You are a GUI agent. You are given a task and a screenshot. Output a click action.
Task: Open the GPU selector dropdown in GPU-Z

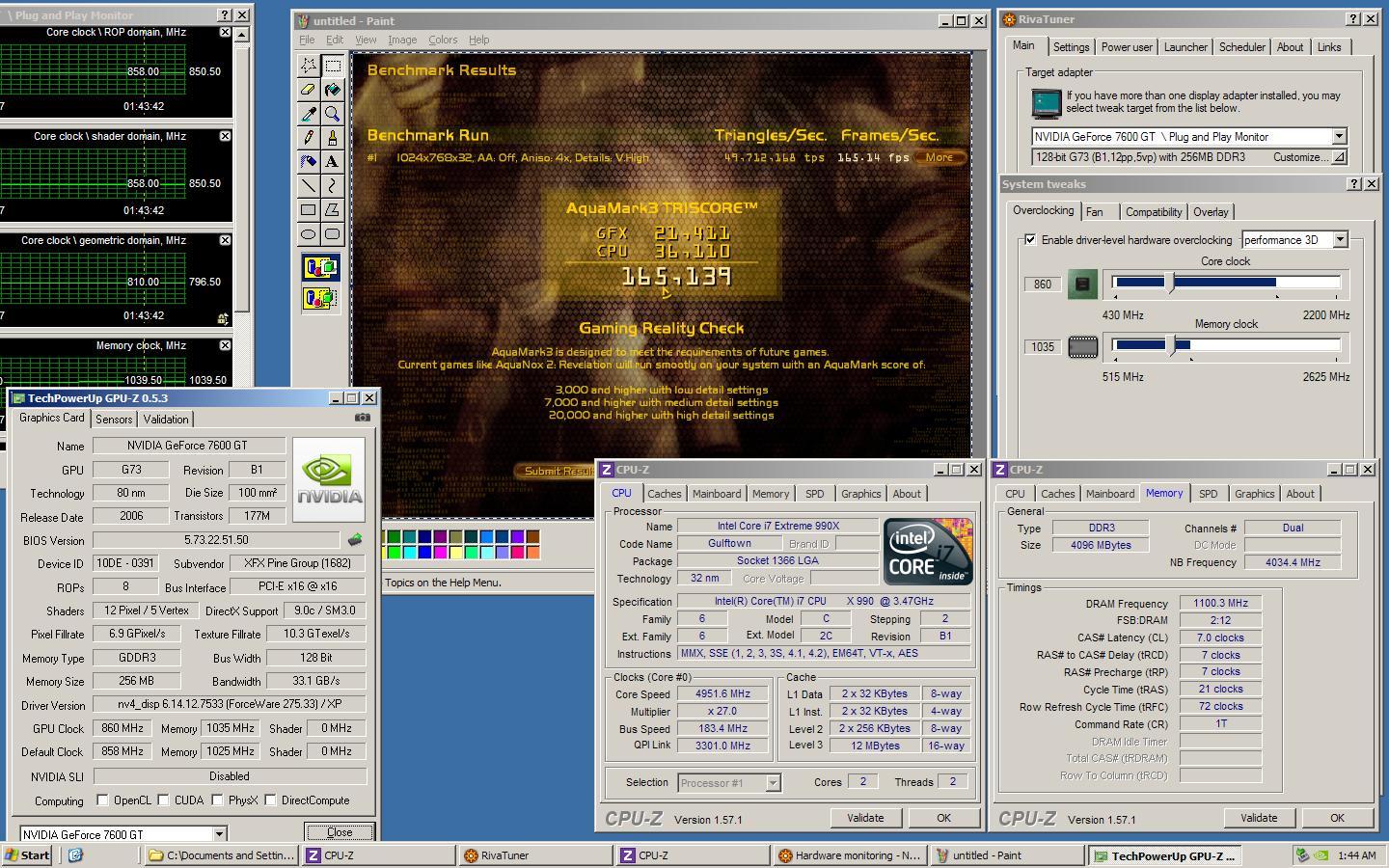219,834
